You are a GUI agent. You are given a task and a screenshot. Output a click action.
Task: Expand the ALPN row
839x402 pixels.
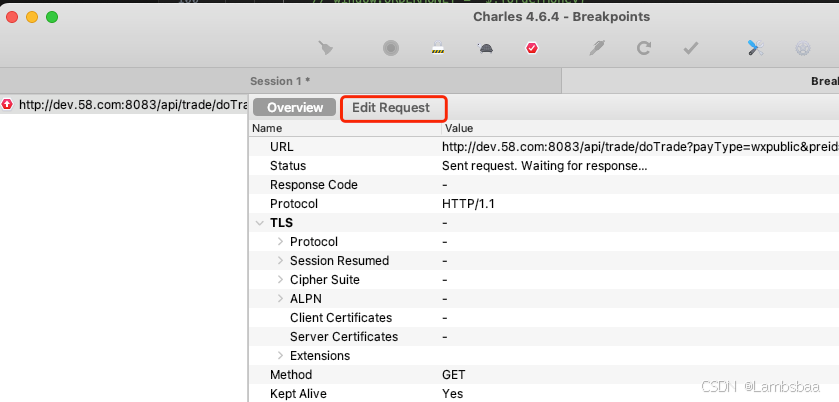[280, 299]
